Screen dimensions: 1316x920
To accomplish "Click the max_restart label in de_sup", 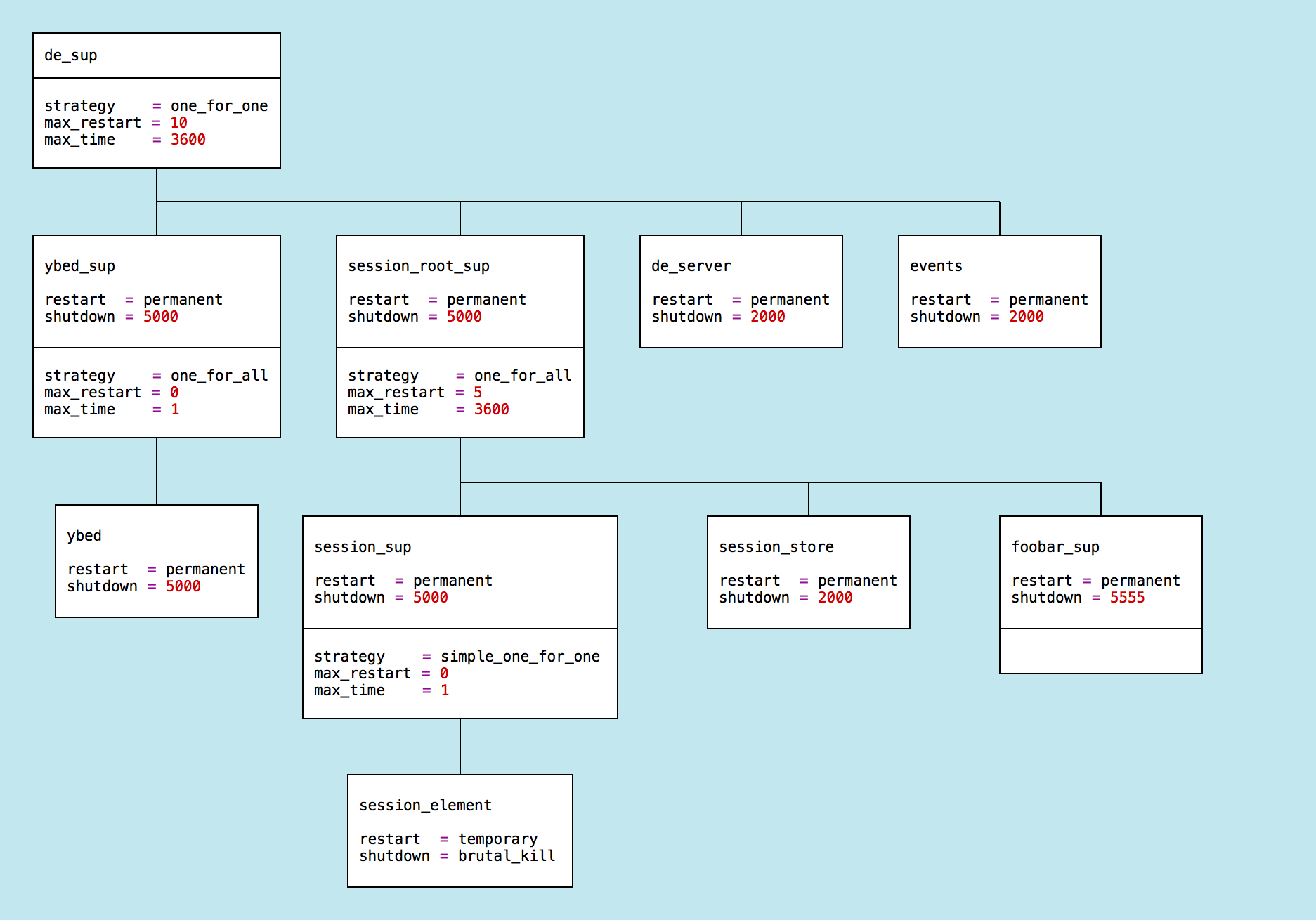I will pos(93,123).
